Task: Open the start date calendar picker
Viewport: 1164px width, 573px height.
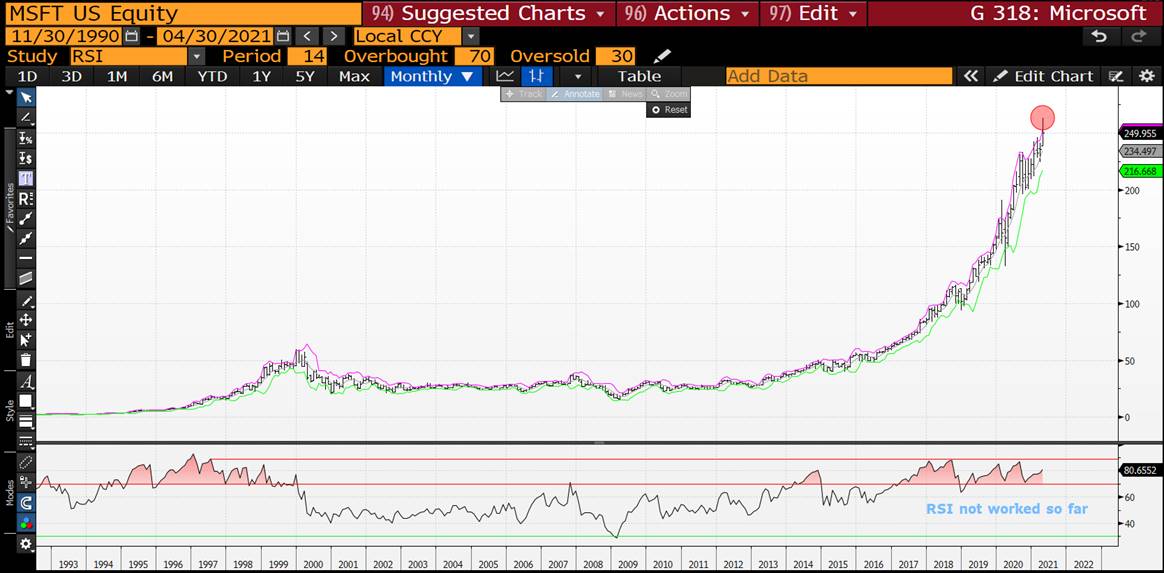Action: click(131, 36)
